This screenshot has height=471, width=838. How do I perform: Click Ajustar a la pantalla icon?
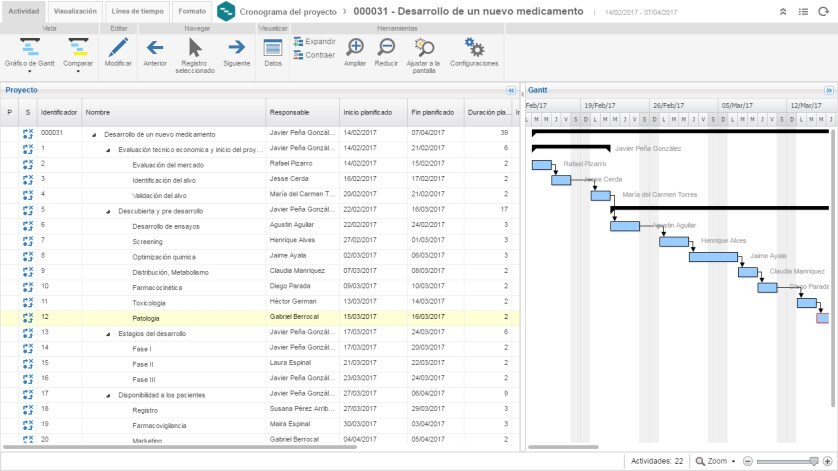(424, 48)
